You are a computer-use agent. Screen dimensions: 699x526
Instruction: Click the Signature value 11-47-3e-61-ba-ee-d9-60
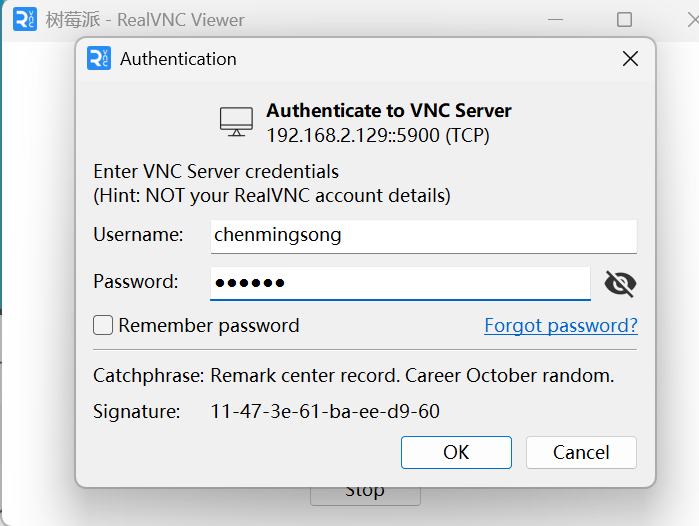(325, 411)
